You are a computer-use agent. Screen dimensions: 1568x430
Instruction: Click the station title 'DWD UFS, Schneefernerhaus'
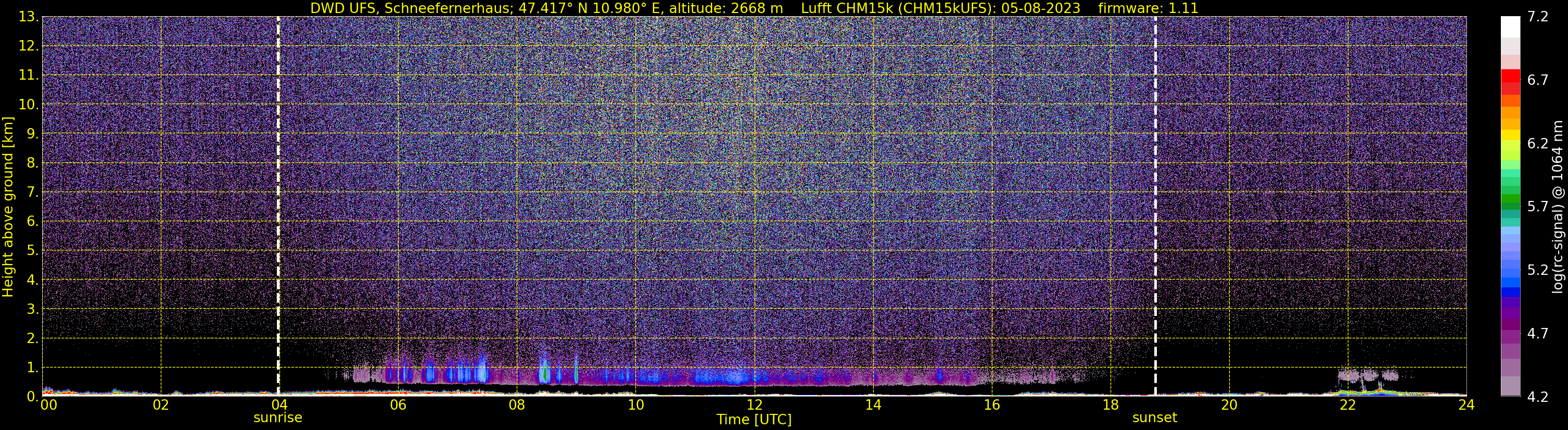tap(411, 8)
